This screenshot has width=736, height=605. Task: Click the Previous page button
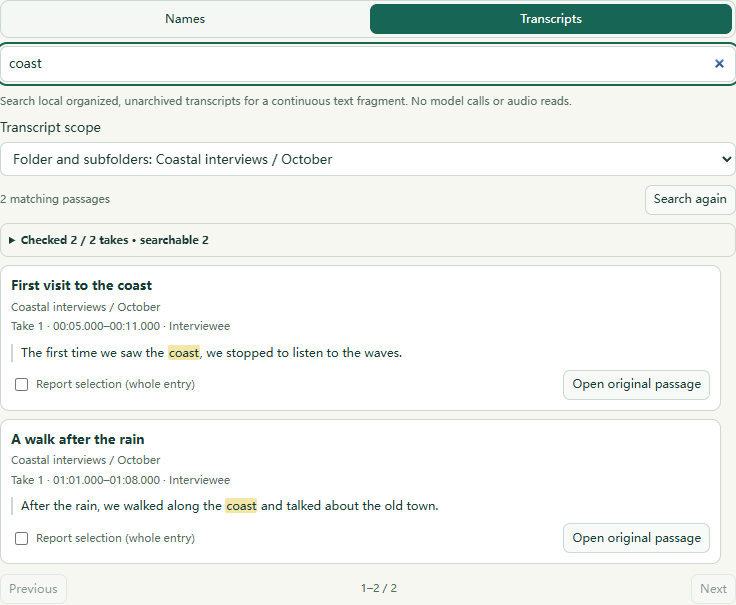pos(33,589)
